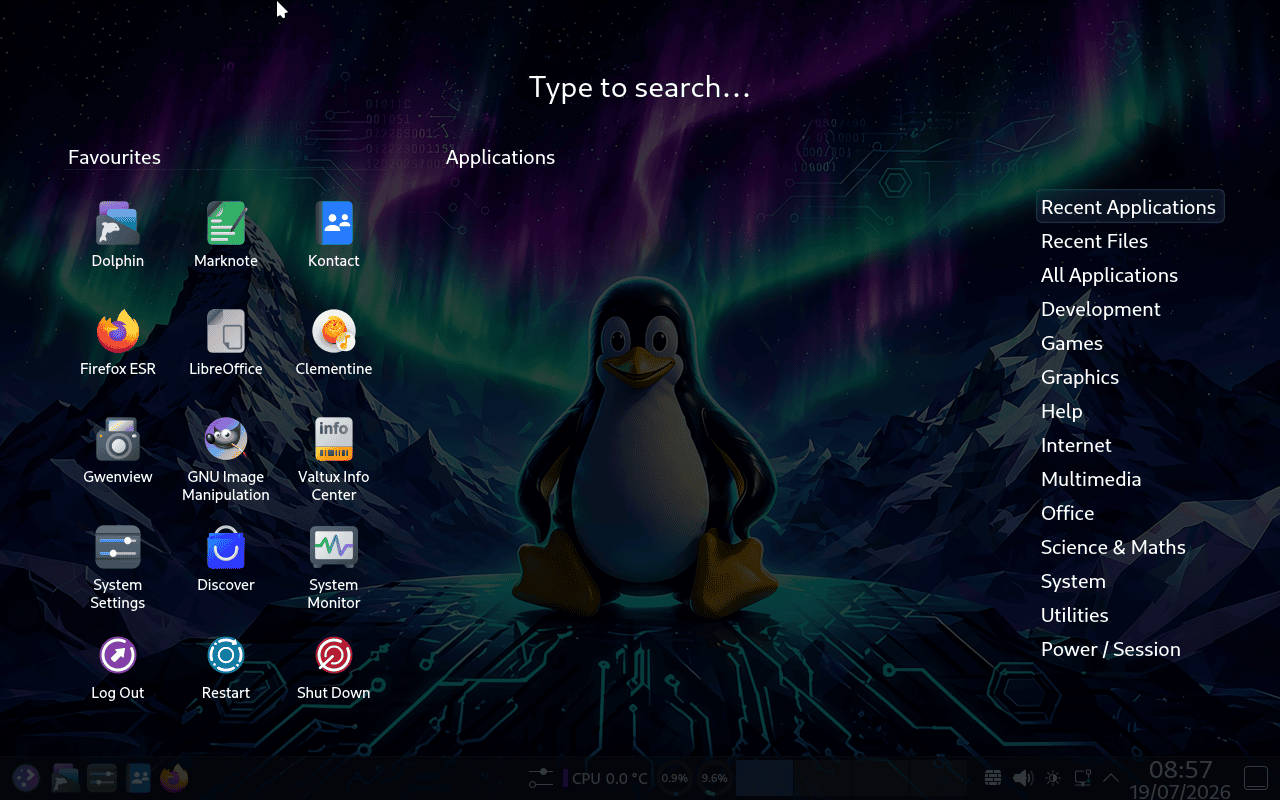1280x800 pixels.
Task: Open the Utilities category
Action: (1074, 615)
